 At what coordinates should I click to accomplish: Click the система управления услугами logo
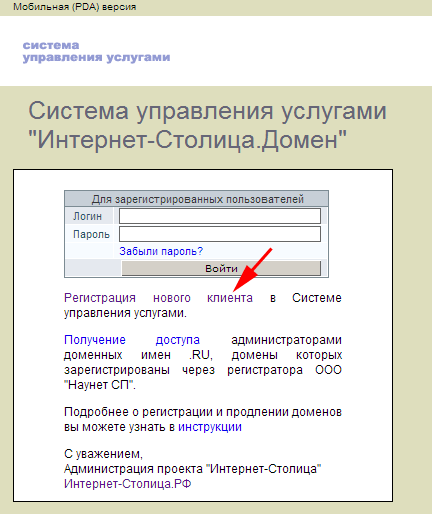pos(96,52)
